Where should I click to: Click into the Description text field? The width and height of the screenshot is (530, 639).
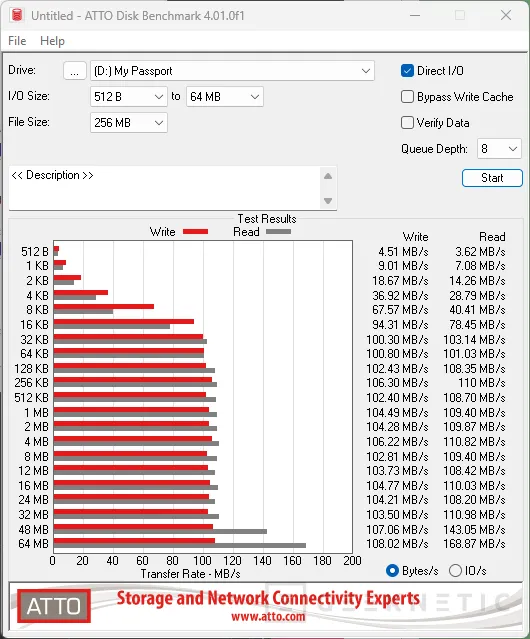click(165, 188)
